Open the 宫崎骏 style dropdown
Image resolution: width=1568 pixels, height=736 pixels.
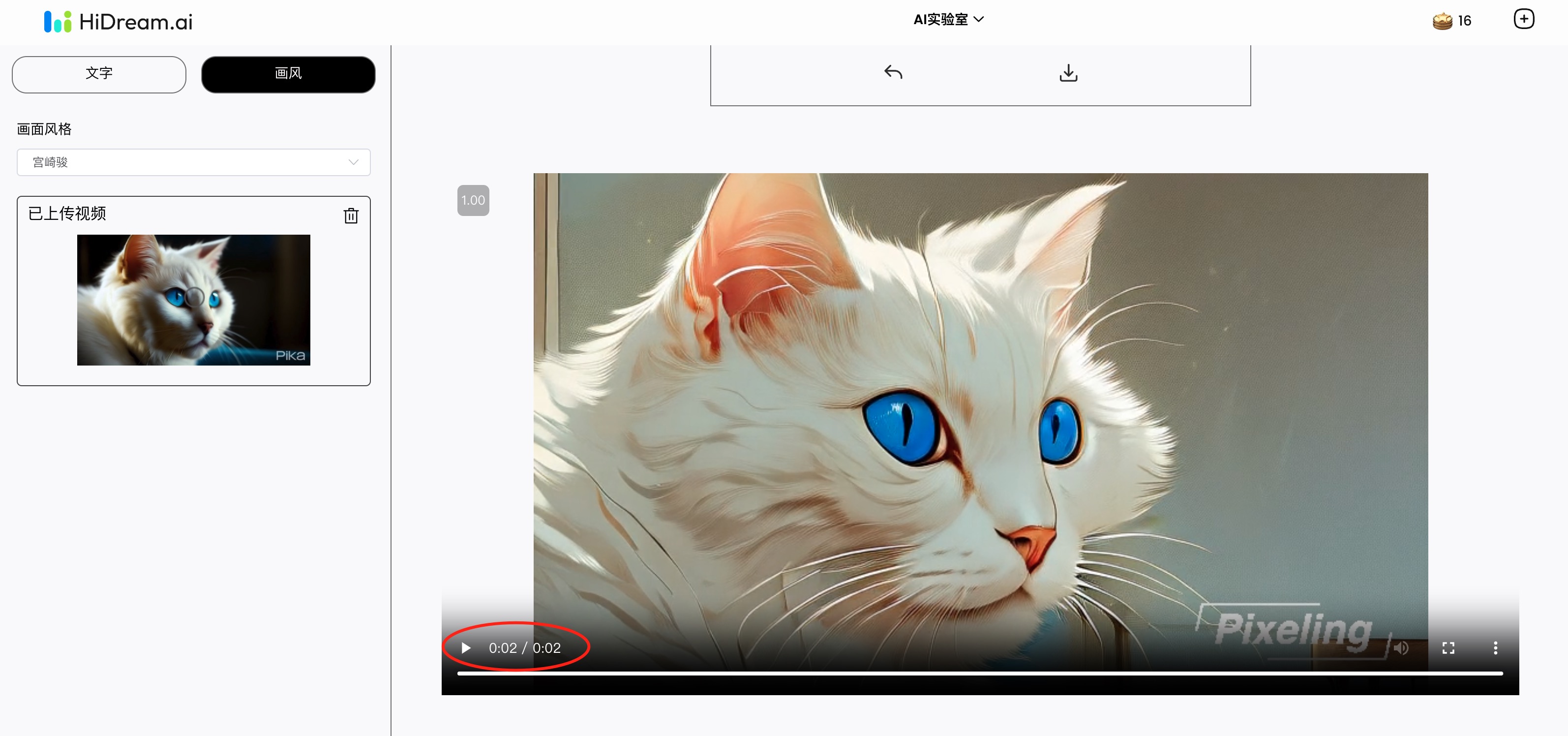tap(194, 162)
